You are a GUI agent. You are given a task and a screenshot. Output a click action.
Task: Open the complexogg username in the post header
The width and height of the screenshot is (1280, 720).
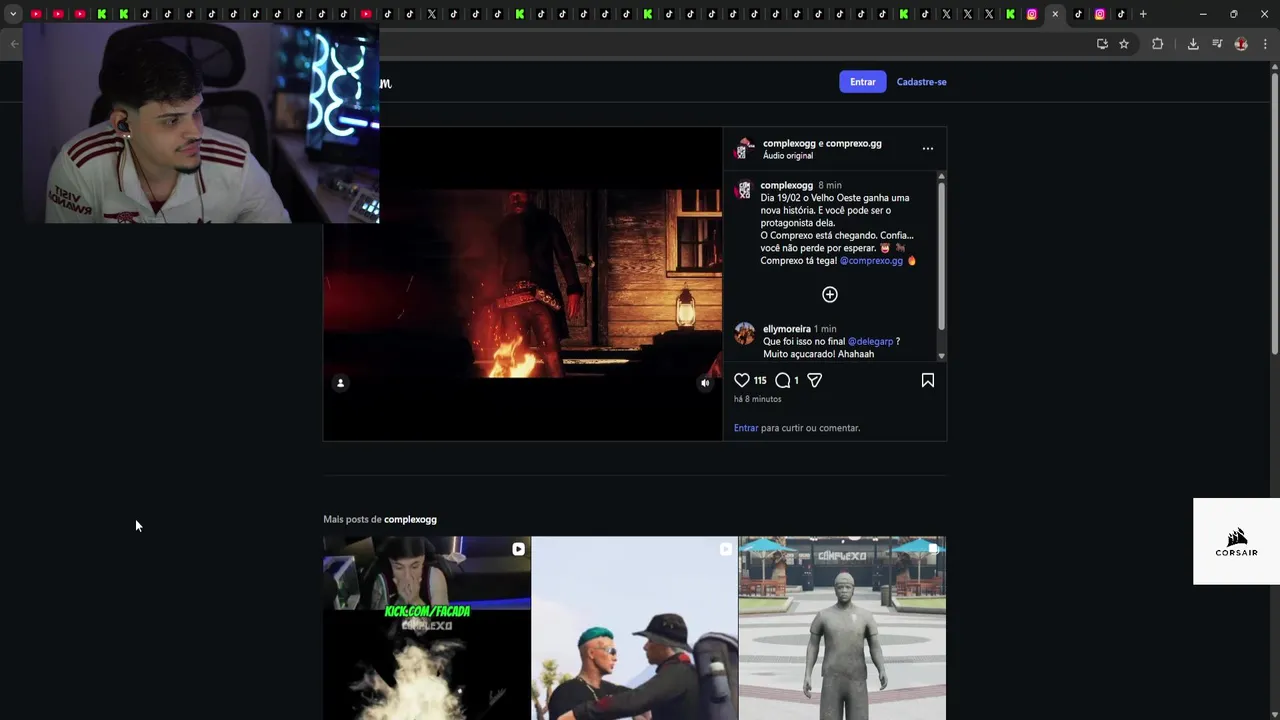click(x=789, y=143)
